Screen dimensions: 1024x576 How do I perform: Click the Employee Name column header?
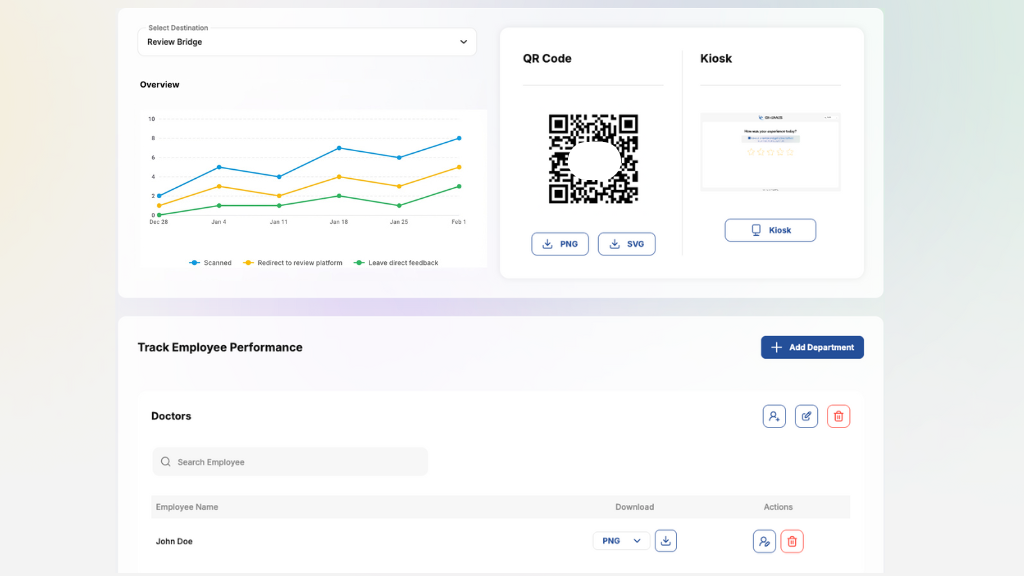click(x=187, y=507)
